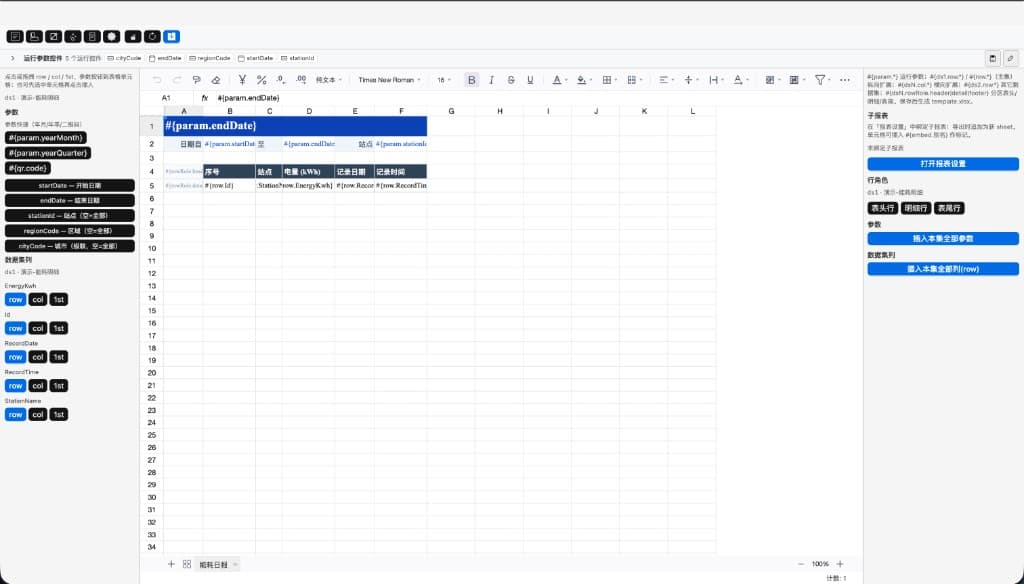Viewport: 1024px width, 584px height.
Task: Apply the currency yen format
Action: pyautogui.click(x=242, y=80)
